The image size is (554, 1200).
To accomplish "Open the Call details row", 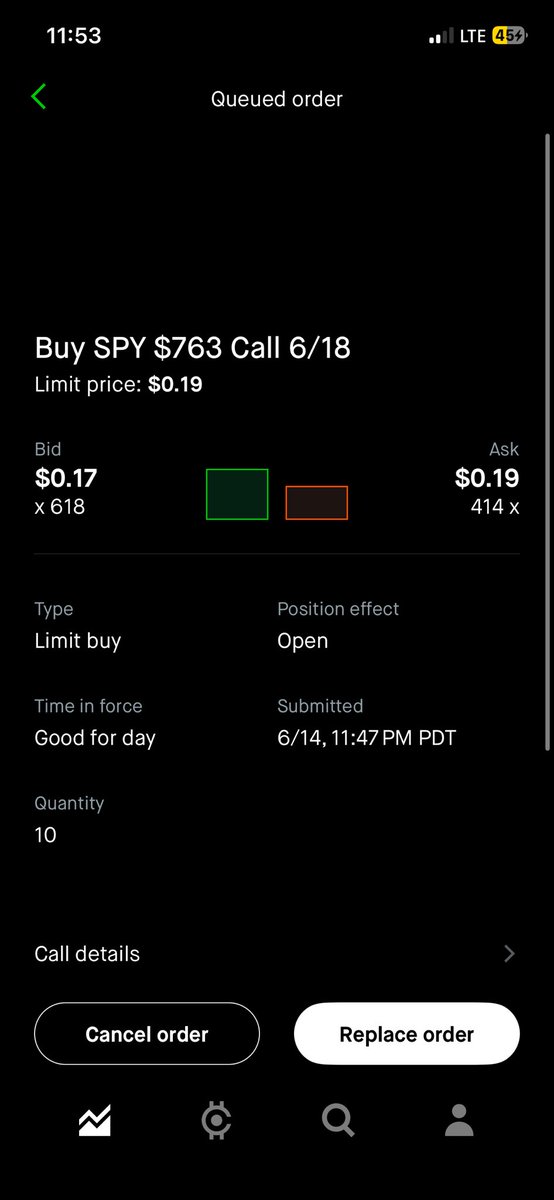I will pos(277,954).
